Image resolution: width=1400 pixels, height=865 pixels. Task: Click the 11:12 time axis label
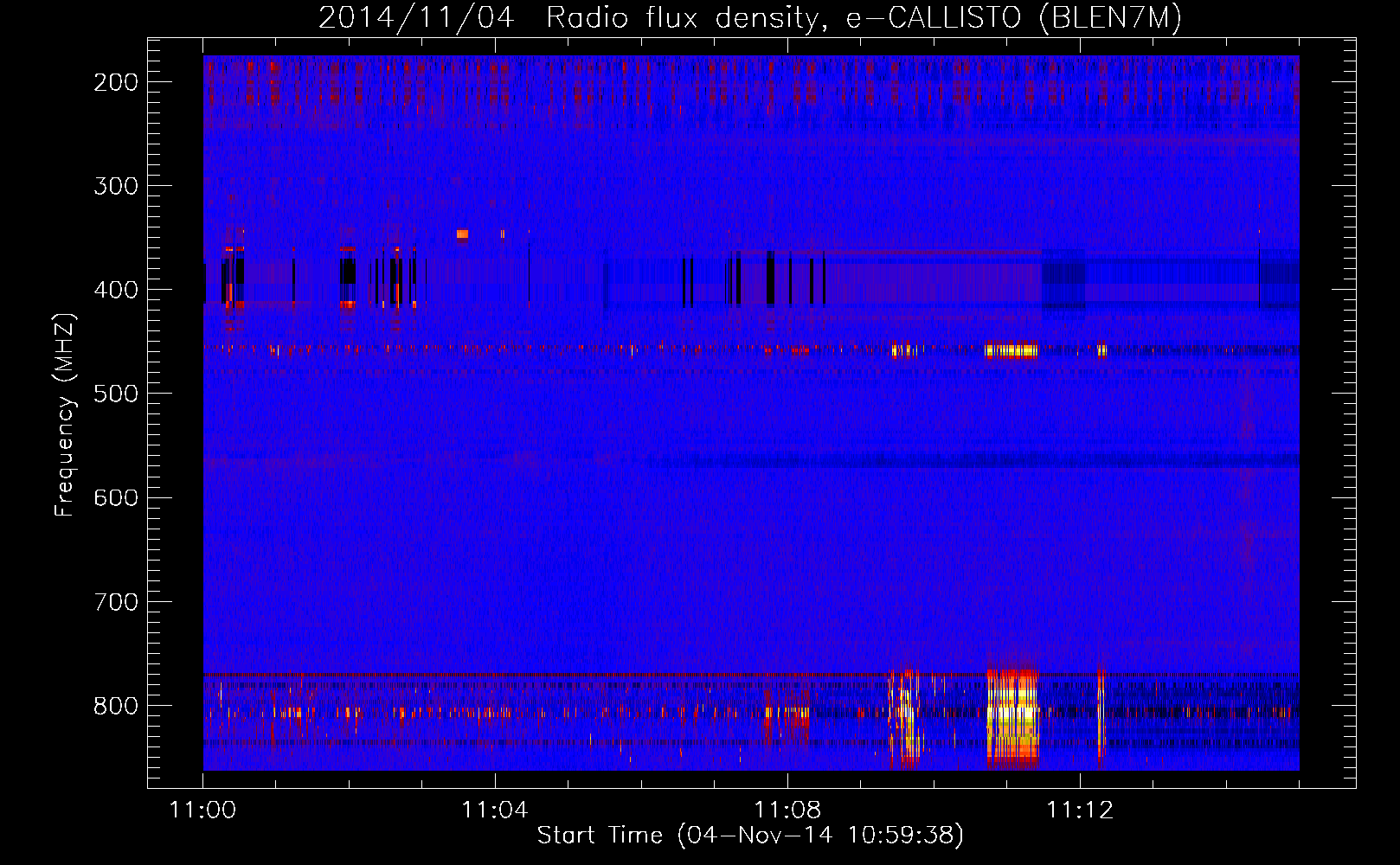(x=1080, y=811)
